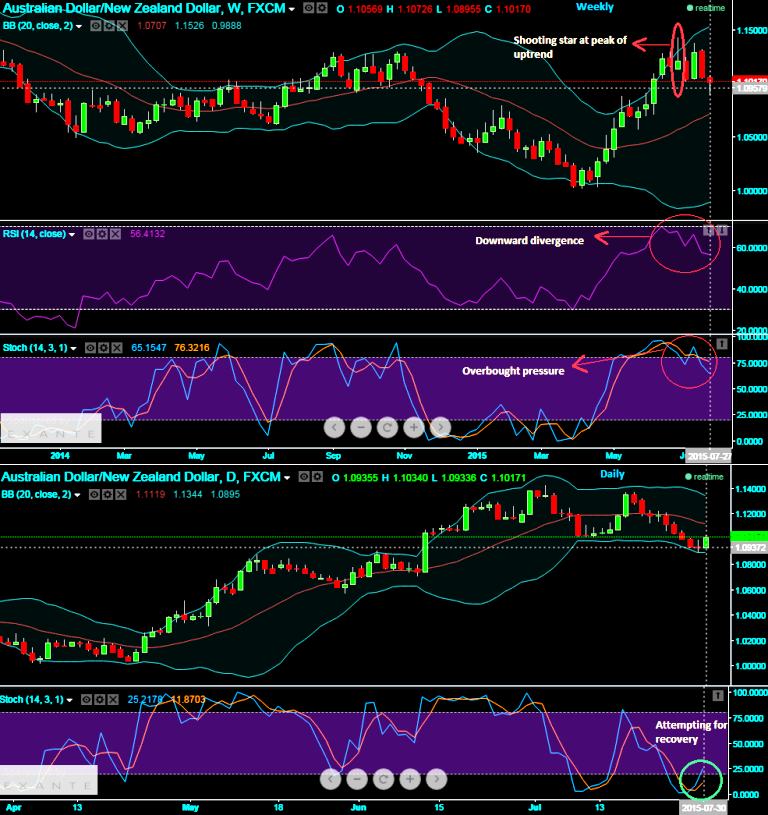The image size is (768, 815).
Task: Move daily Stoch pane up with arrow icon
Action: tap(718, 695)
